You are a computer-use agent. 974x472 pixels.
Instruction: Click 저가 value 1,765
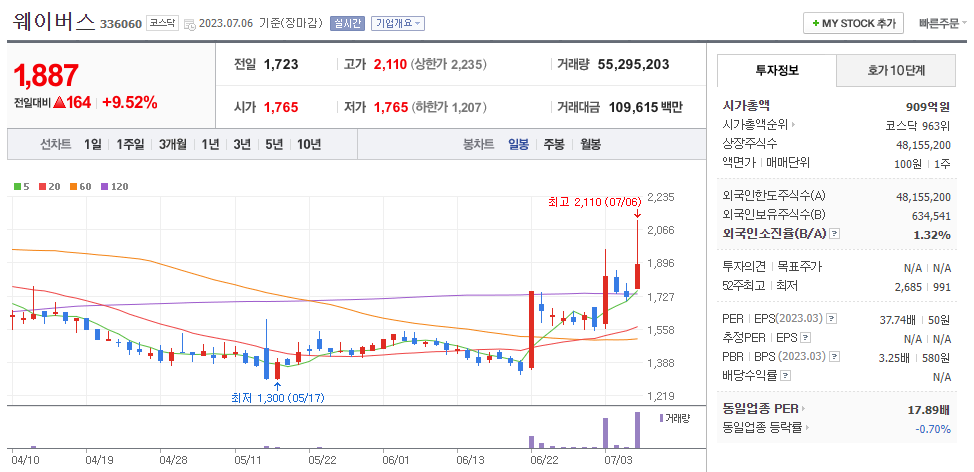(390, 107)
